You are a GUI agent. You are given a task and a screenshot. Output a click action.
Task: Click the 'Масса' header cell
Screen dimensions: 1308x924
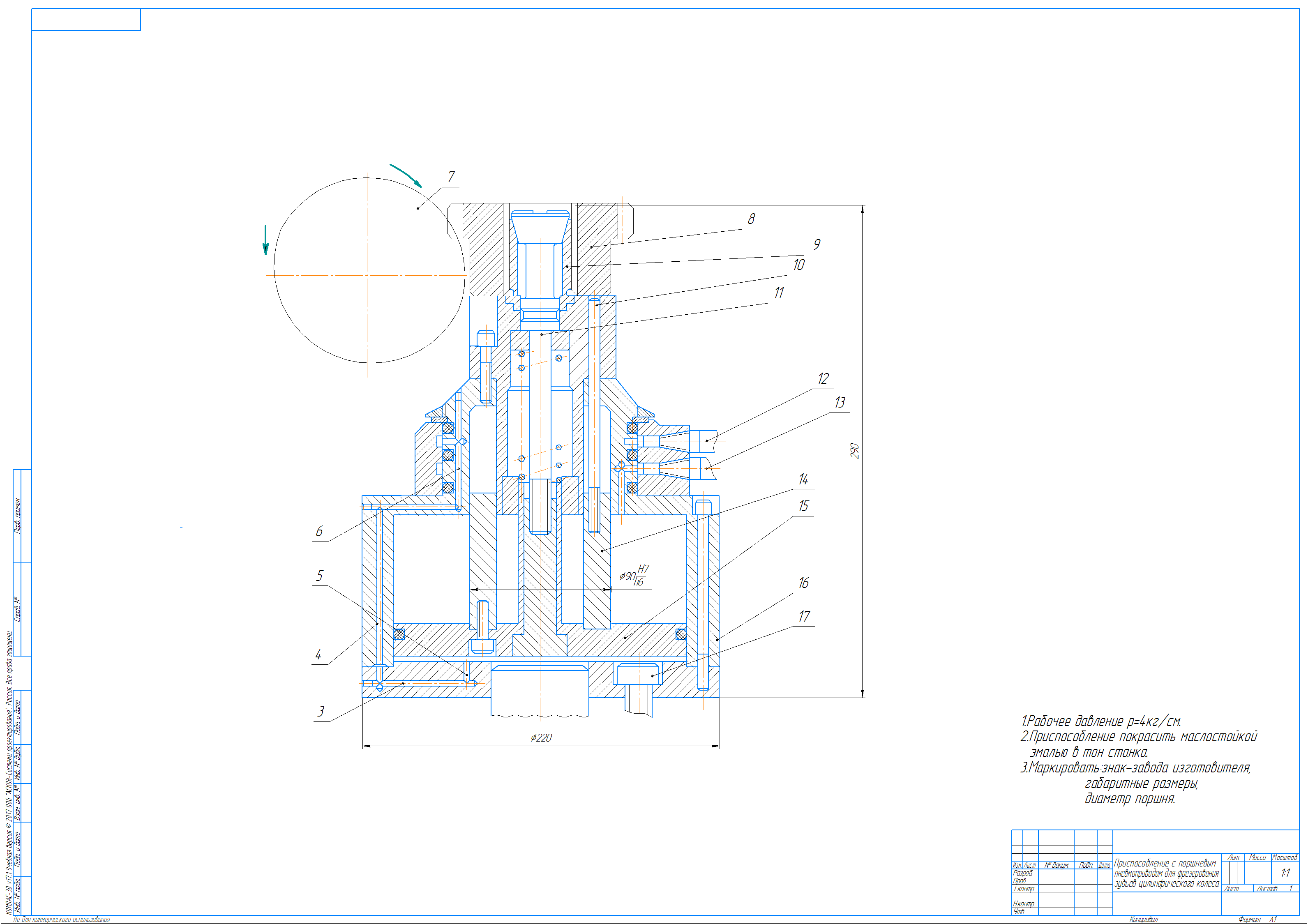[x=1257, y=857]
